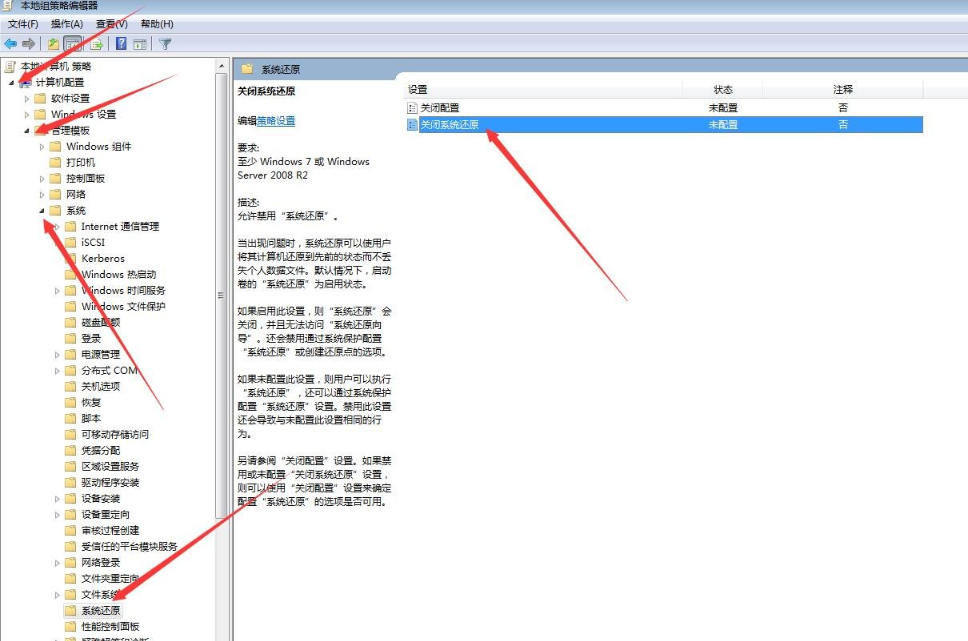
Task: Expand the Windows 设置 tree node
Action: [x=27, y=114]
